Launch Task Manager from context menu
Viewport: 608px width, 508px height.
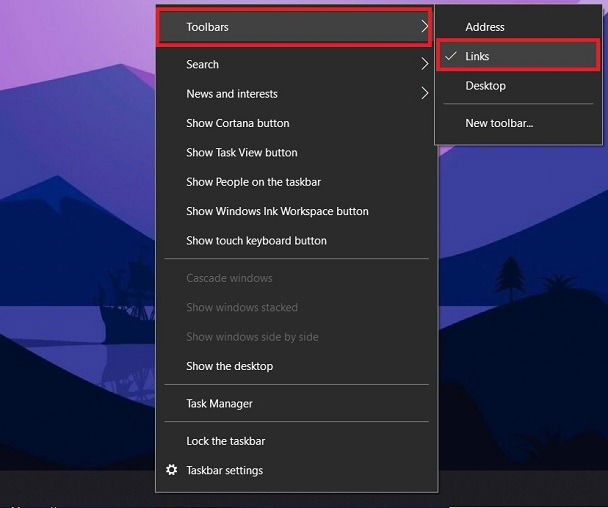pyautogui.click(x=297, y=404)
